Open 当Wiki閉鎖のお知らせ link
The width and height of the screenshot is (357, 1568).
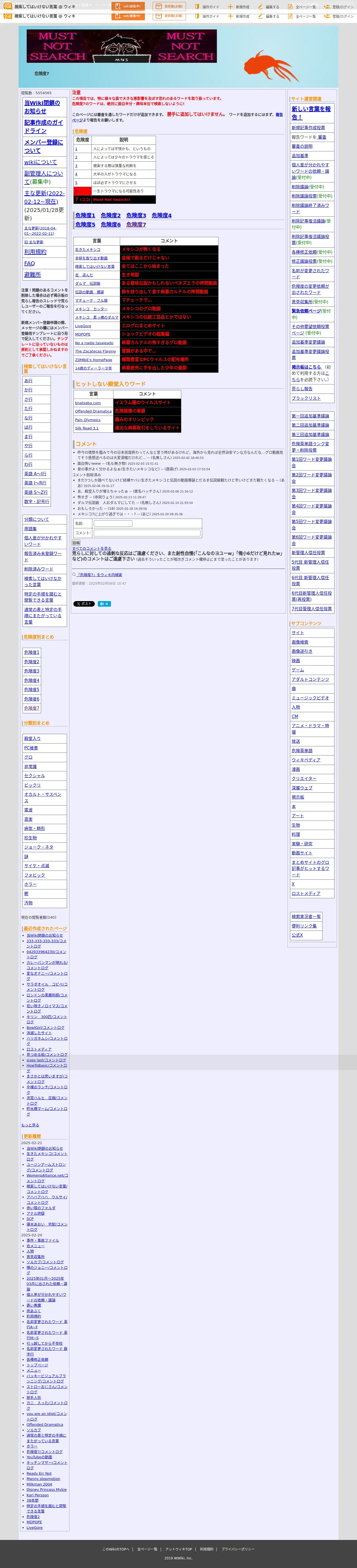pyautogui.click(x=42, y=107)
